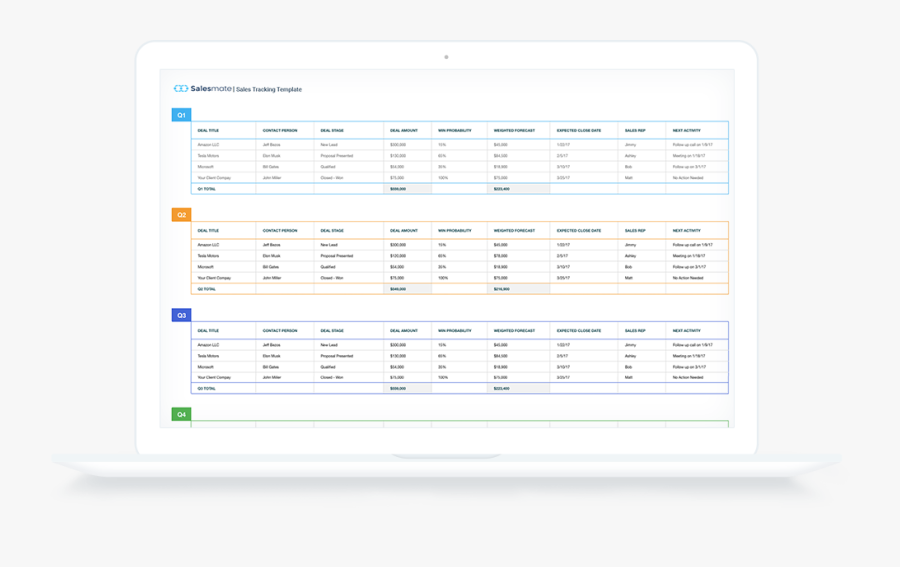
Task: Click Q2 Total row label
Action: click(207, 289)
